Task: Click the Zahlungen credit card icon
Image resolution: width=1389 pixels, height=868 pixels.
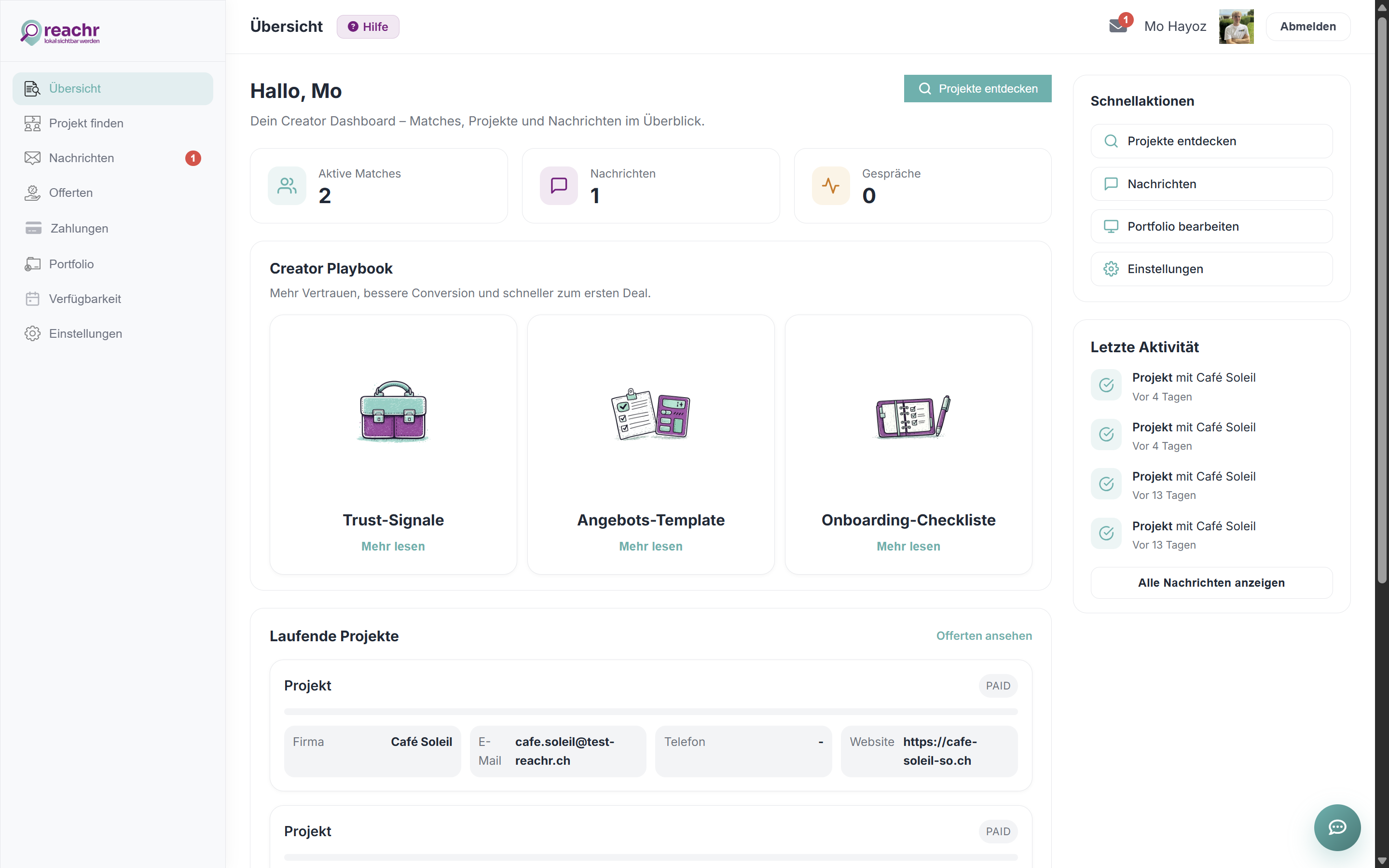Action: [x=33, y=228]
